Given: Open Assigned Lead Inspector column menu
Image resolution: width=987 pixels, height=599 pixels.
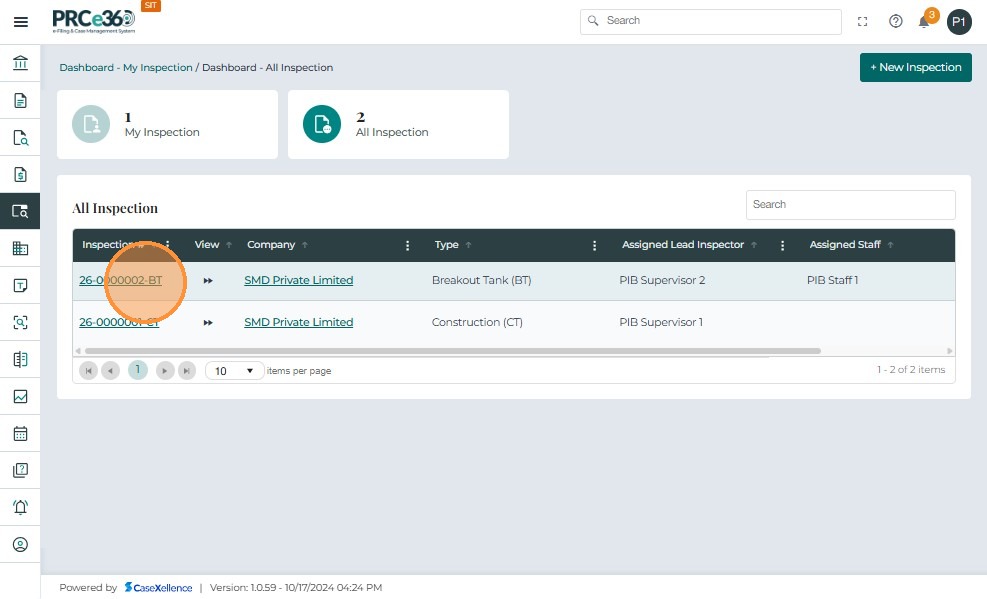Looking at the screenshot, I should click(x=783, y=245).
